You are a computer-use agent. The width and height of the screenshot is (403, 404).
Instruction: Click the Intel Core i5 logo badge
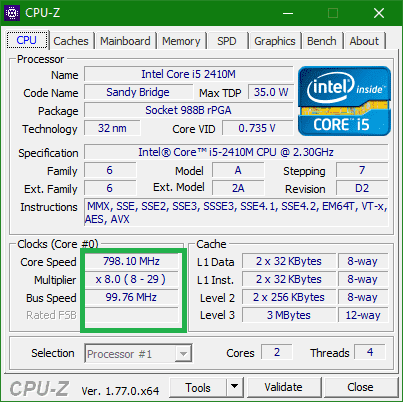tap(344, 101)
